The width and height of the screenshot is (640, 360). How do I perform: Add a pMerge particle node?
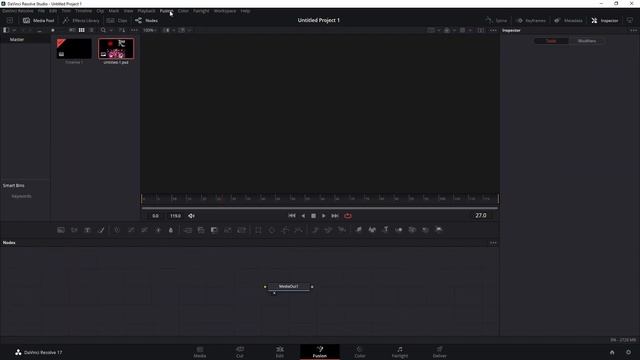tap(328, 230)
